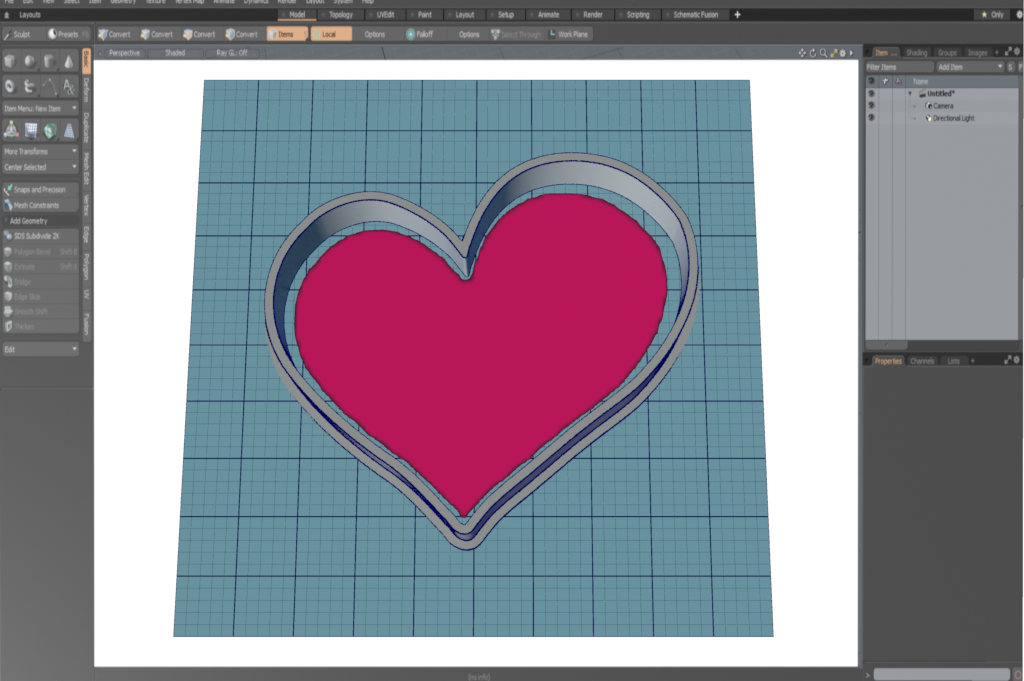Collapse the Untitled scene tree
The image size is (1024, 681).
coord(910,93)
